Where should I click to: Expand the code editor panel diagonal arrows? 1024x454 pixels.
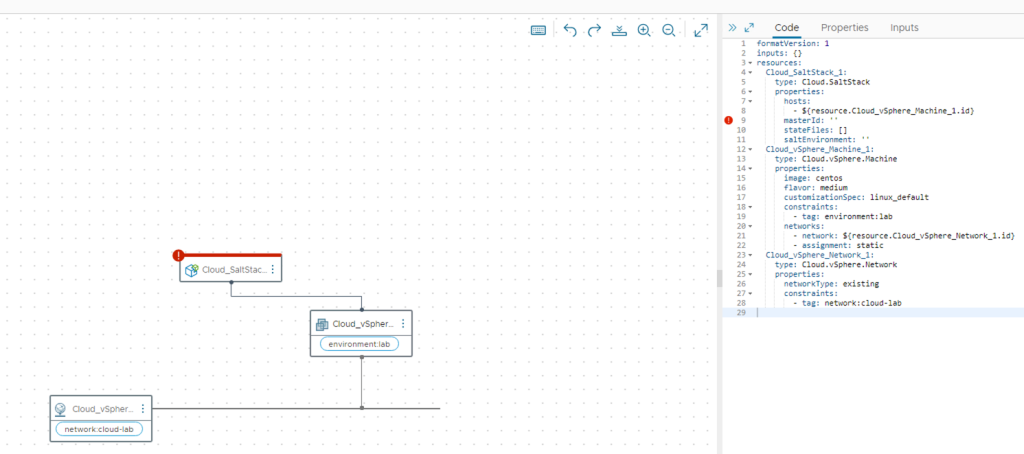[x=749, y=28]
